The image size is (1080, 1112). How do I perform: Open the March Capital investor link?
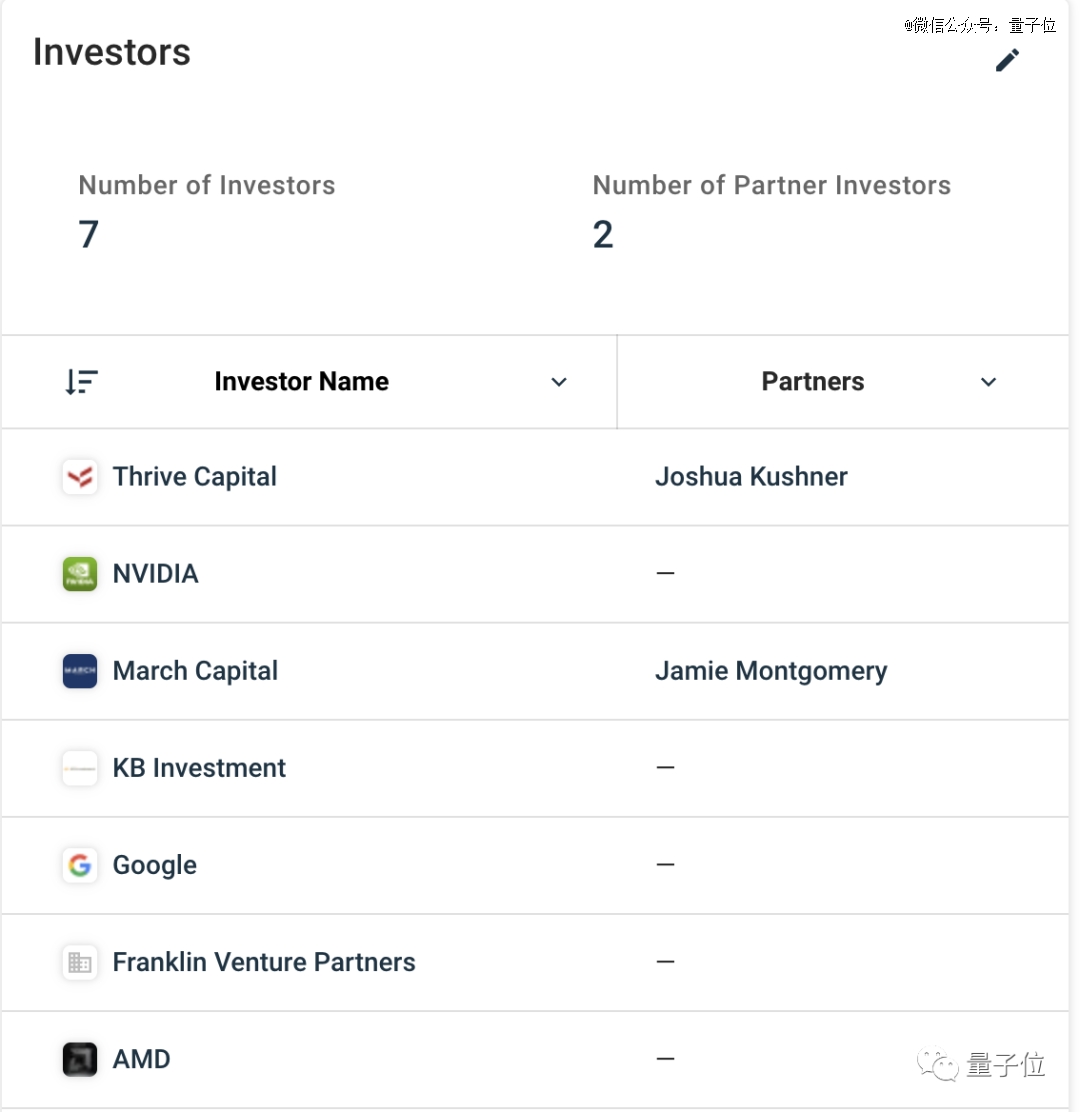pos(195,671)
